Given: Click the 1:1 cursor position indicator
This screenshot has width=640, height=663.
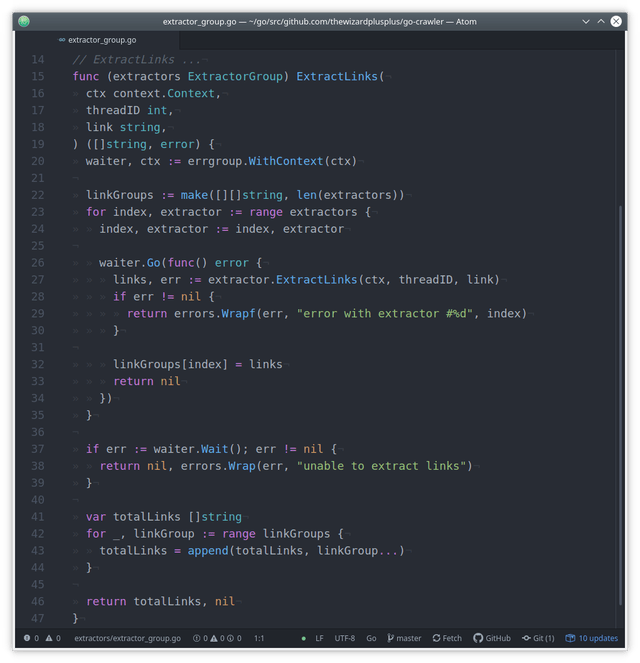Looking at the screenshot, I should pos(259,638).
